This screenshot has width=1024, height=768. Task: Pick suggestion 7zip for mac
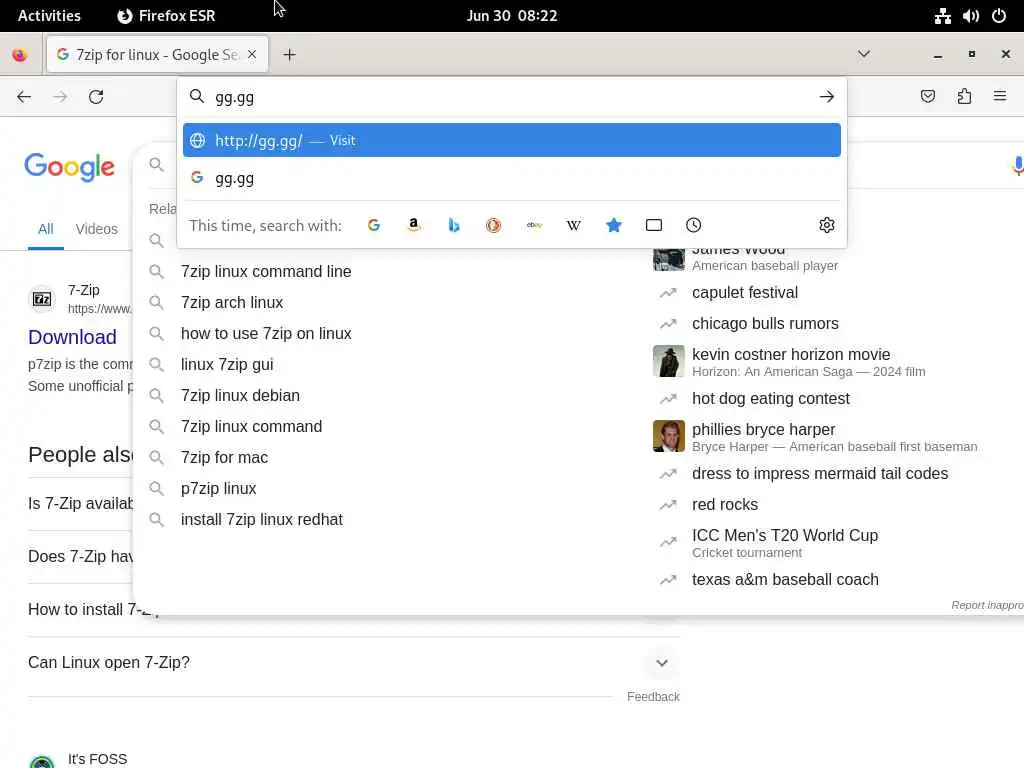(x=224, y=458)
